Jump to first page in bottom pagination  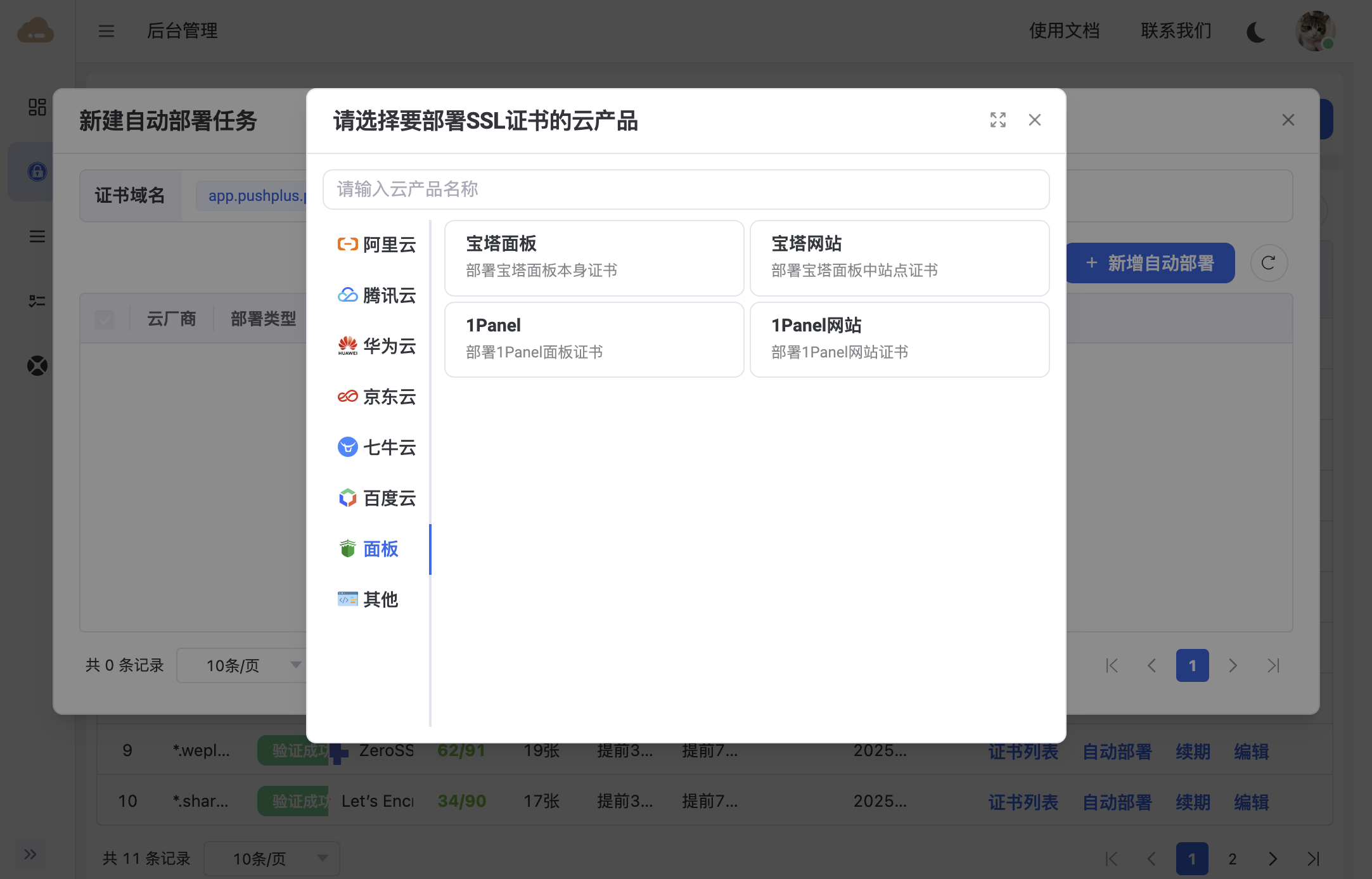[x=1112, y=859]
